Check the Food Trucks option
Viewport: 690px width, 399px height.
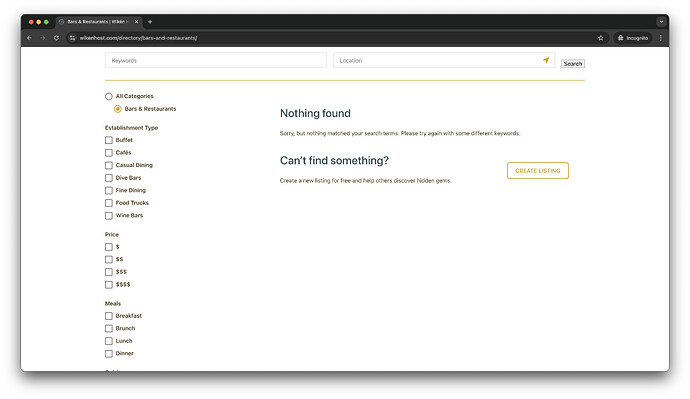pos(109,203)
